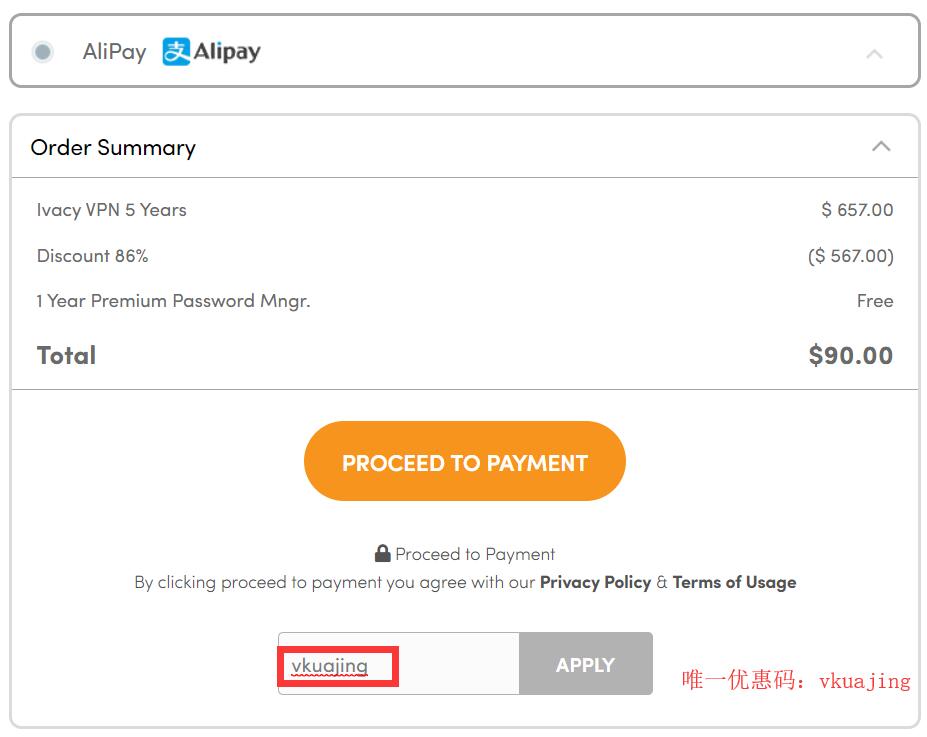Click 1 Year Premium Password Mngr. item

(x=173, y=301)
